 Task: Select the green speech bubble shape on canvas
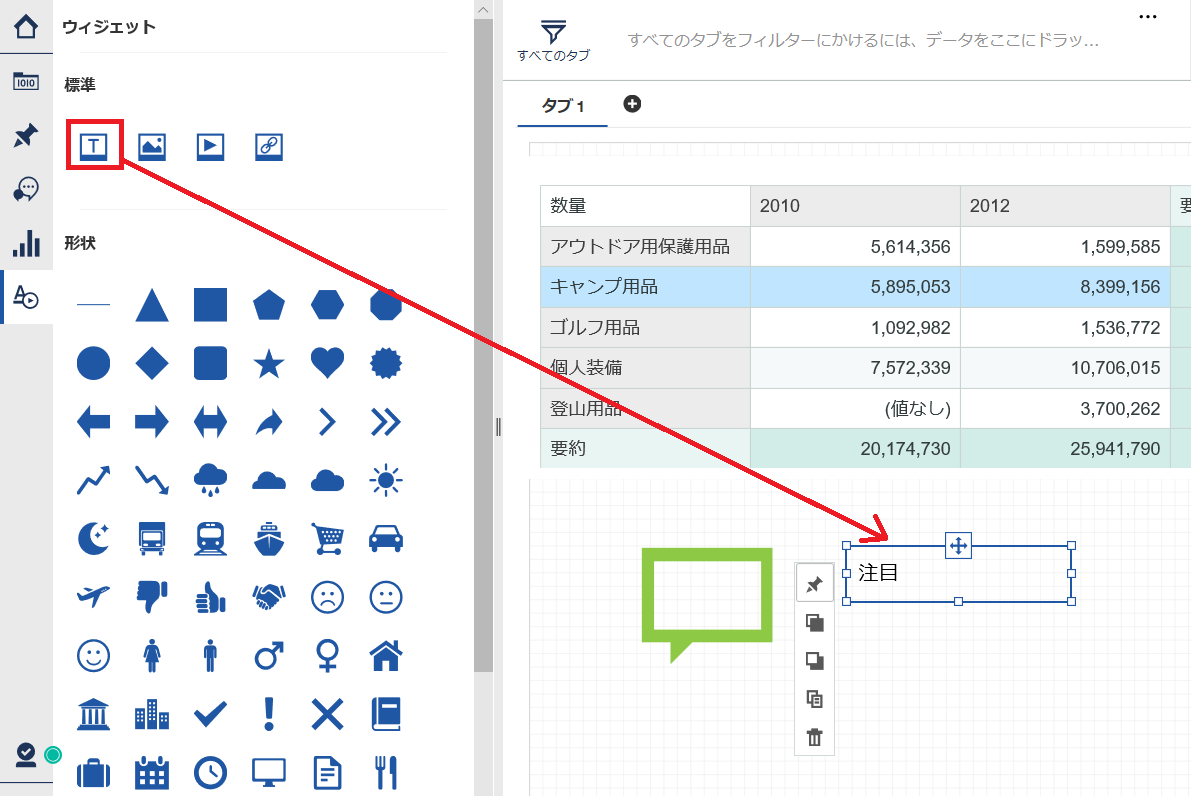pyautogui.click(x=707, y=605)
